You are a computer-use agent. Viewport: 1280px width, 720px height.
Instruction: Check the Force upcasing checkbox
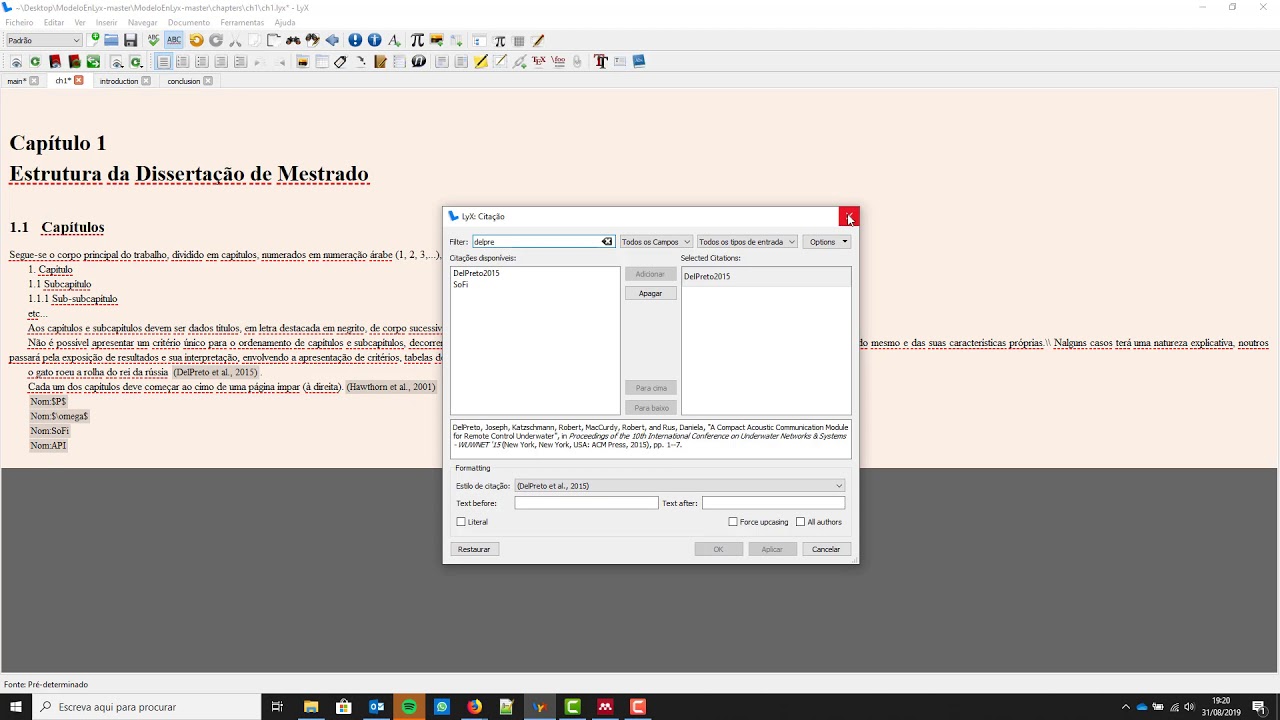[733, 522]
